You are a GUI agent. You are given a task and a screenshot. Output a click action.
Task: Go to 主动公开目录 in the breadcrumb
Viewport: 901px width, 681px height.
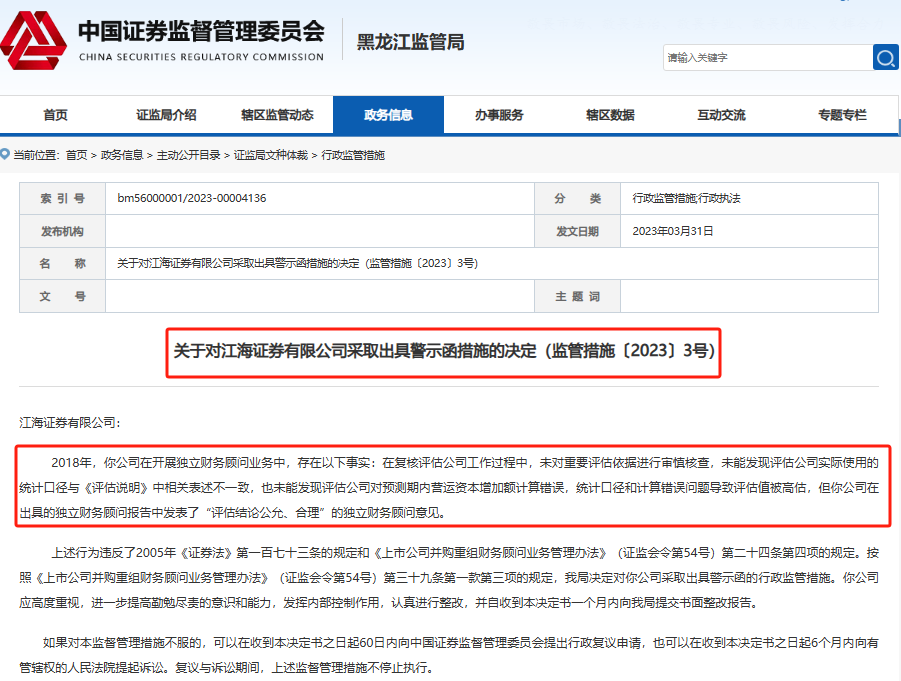point(188,155)
